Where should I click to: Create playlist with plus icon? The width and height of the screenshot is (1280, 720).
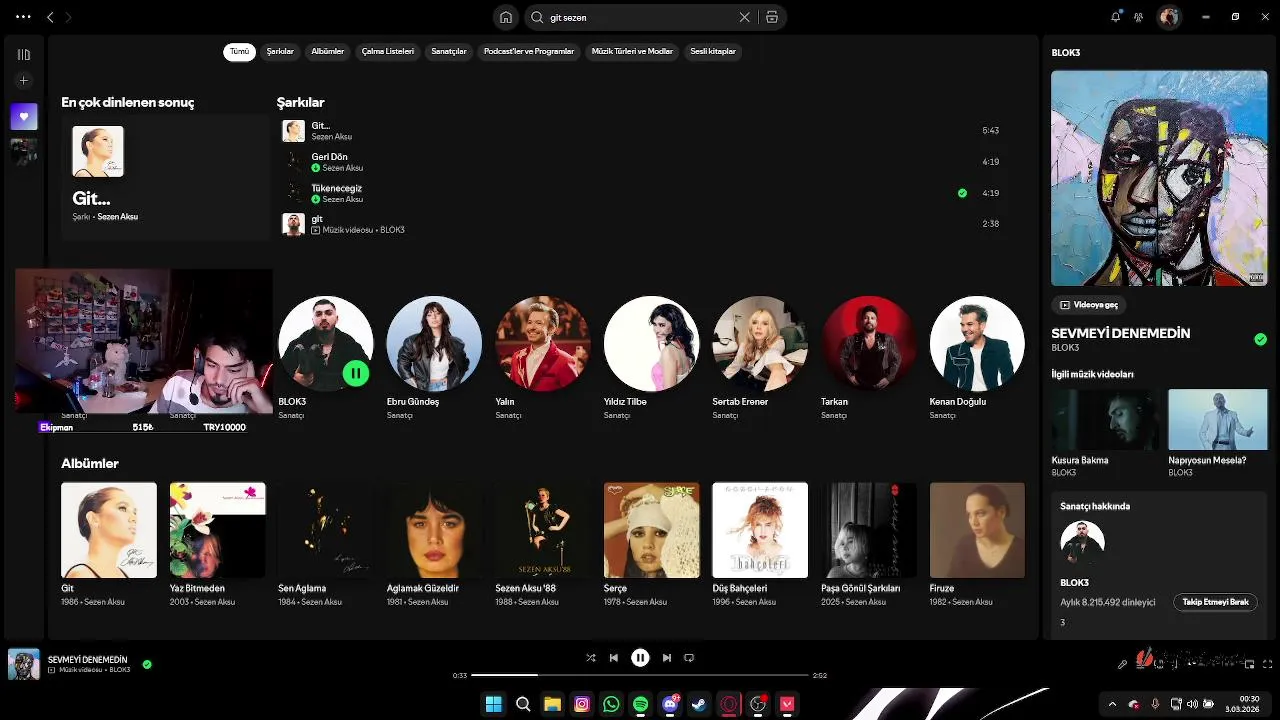pos(24,81)
